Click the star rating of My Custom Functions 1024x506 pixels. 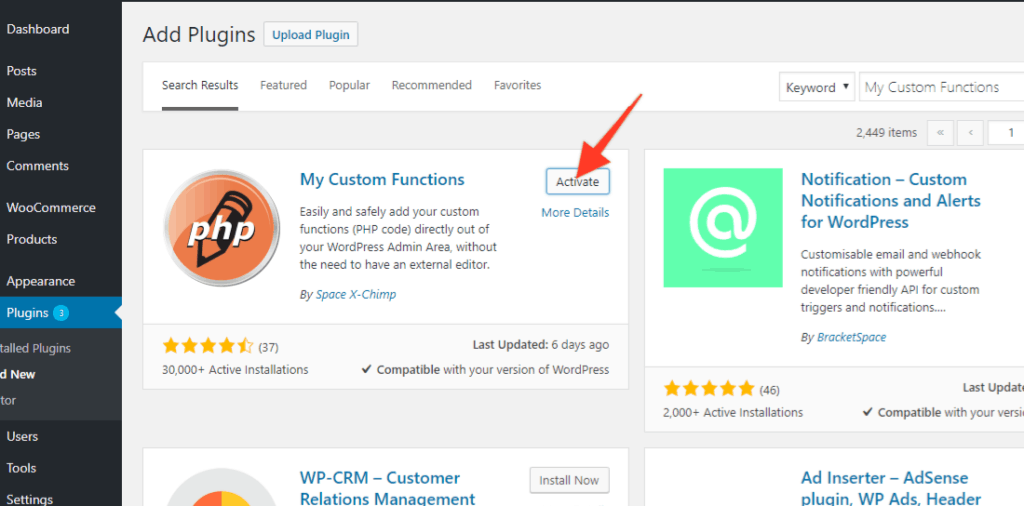click(208, 346)
